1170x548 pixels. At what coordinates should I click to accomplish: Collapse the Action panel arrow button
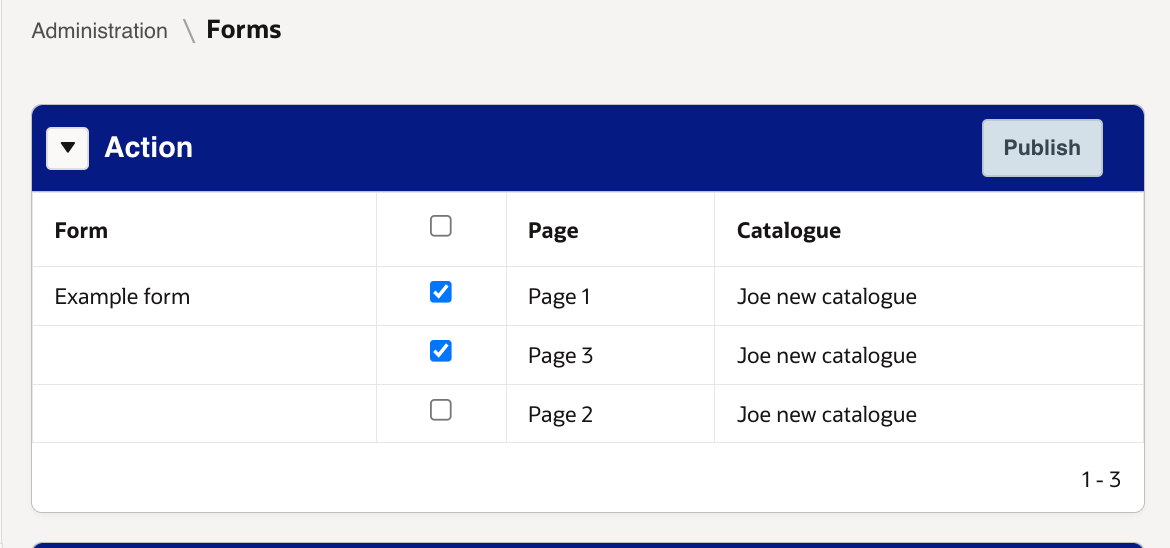tap(67, 148)
